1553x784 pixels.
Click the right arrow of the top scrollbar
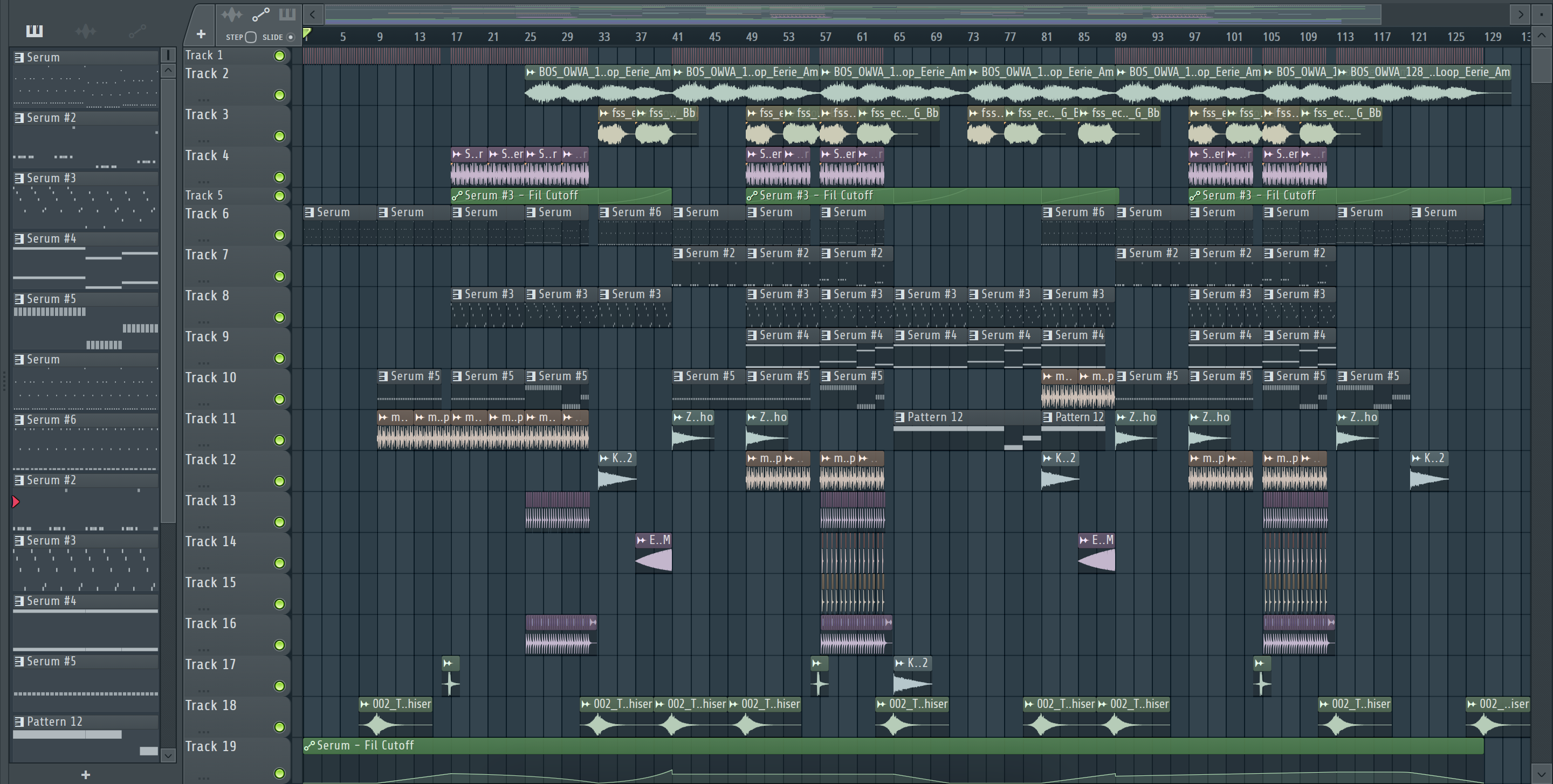[1520, 14]
